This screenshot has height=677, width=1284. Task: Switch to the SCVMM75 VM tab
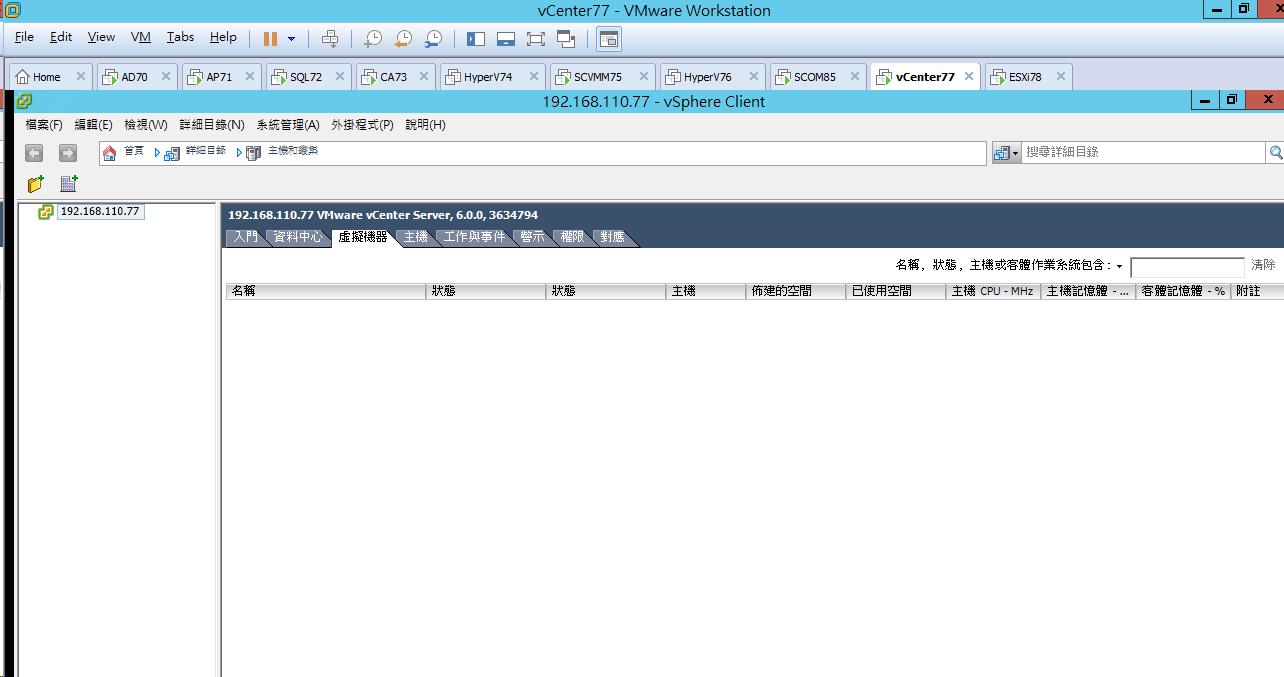coord(597,77)
